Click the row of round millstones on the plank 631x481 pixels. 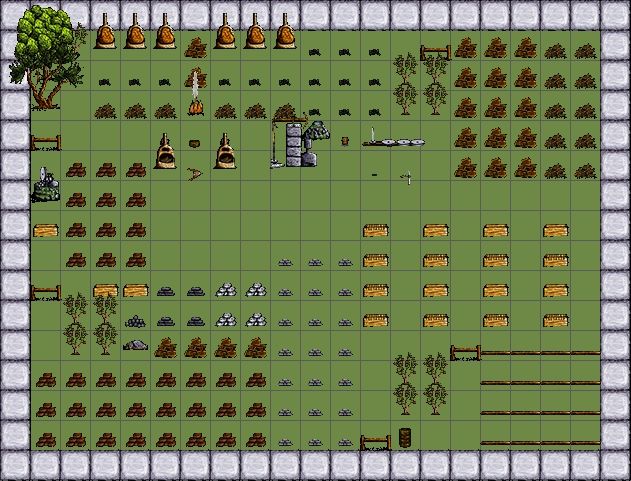tap(394, 142)
